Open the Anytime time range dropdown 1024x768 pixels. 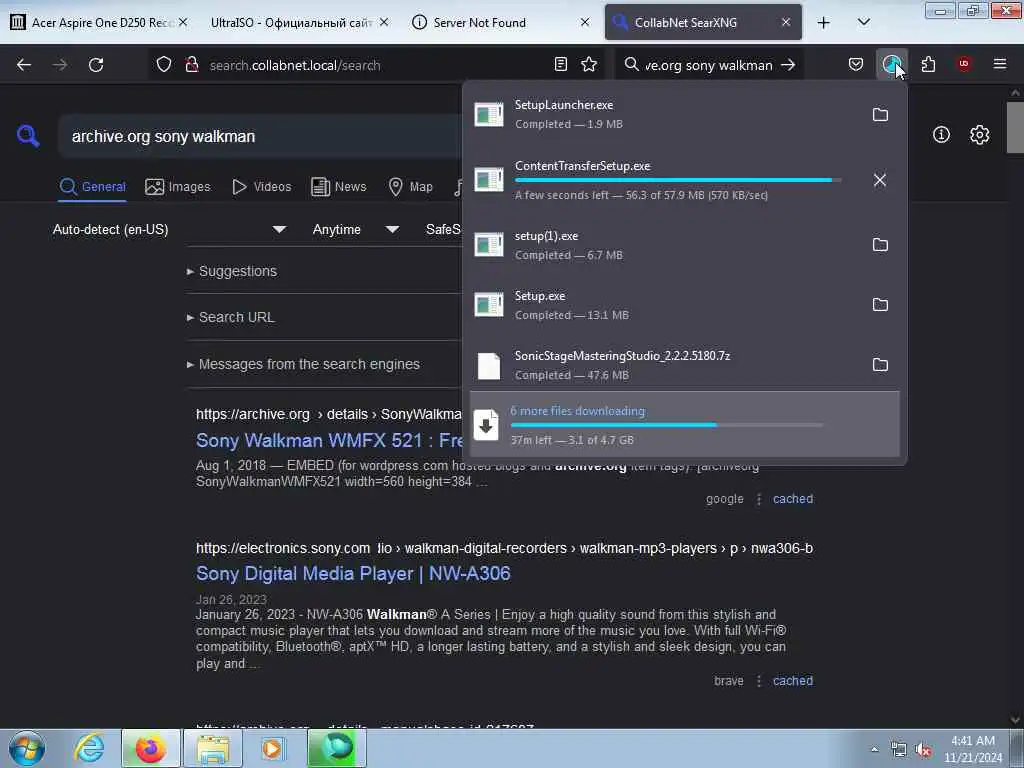(355, 229)
